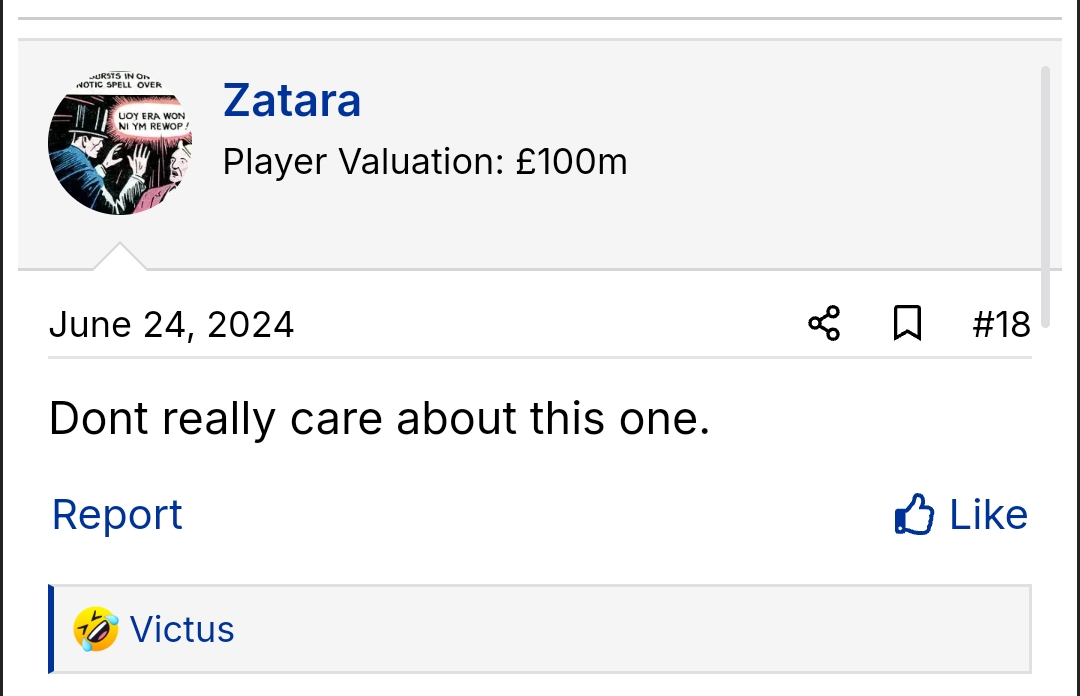Click the thumbs-up Like icon
The image size is (1080, 696).
tap(914, 515)
